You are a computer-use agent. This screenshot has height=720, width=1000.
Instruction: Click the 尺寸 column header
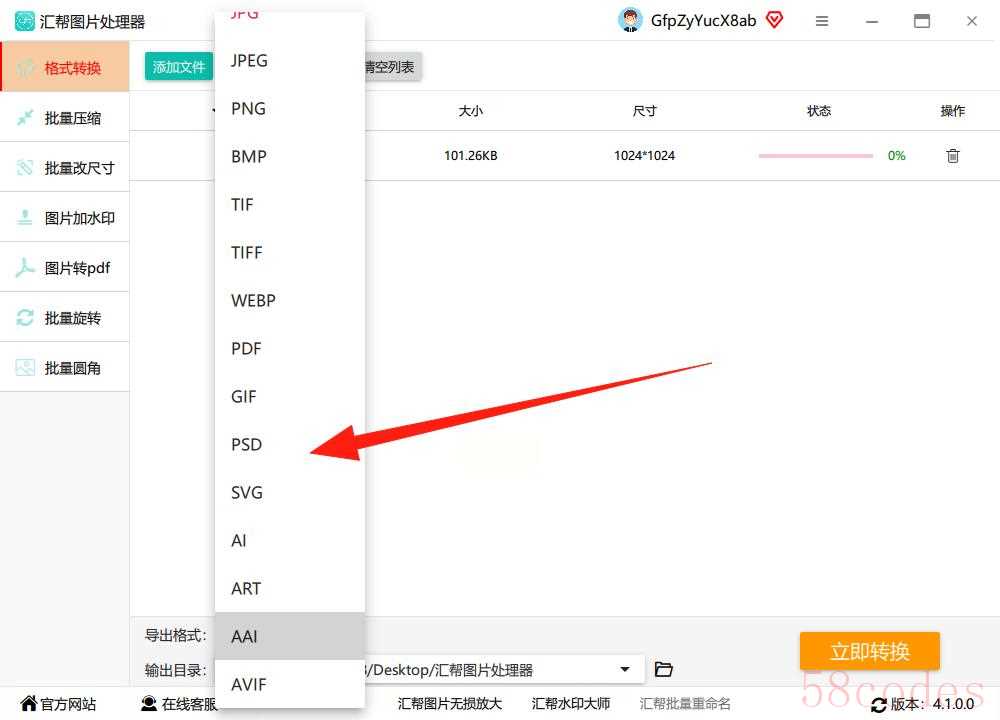click(x=644, y=111)
